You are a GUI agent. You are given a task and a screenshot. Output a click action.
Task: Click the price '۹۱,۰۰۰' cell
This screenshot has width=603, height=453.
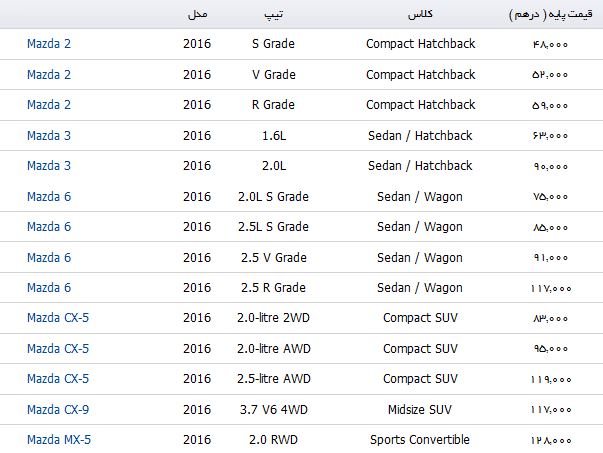click(x=550, y=258)
